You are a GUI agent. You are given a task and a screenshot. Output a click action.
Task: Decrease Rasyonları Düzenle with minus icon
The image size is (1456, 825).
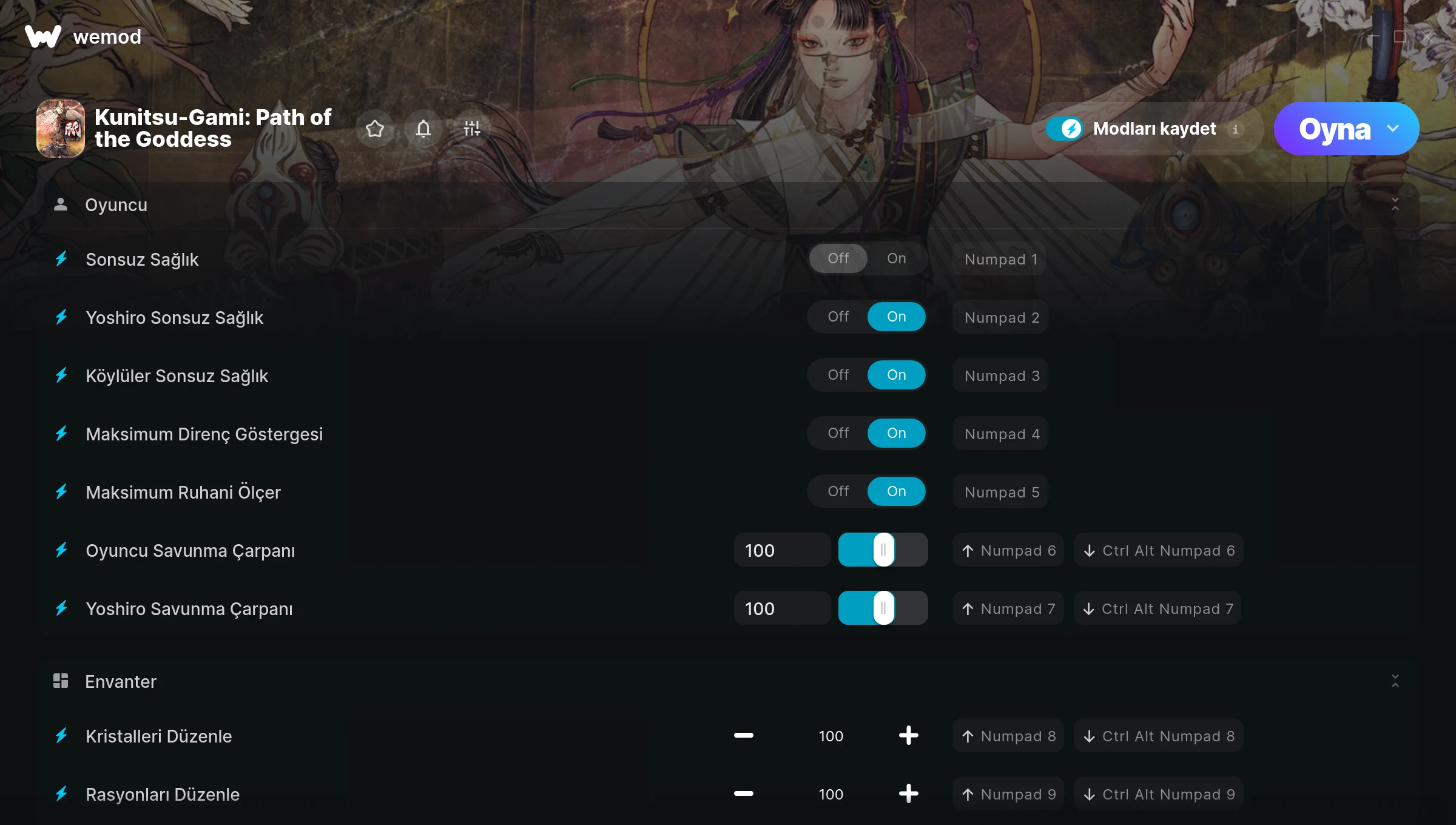coord(744,793)
